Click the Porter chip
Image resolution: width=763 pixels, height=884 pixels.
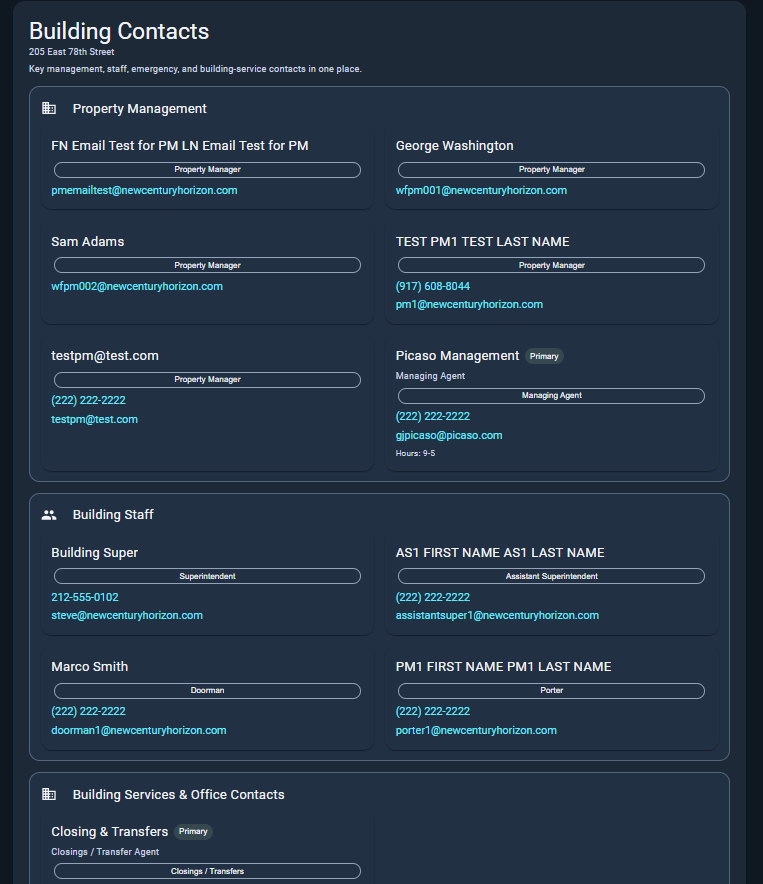coord(551,691)
